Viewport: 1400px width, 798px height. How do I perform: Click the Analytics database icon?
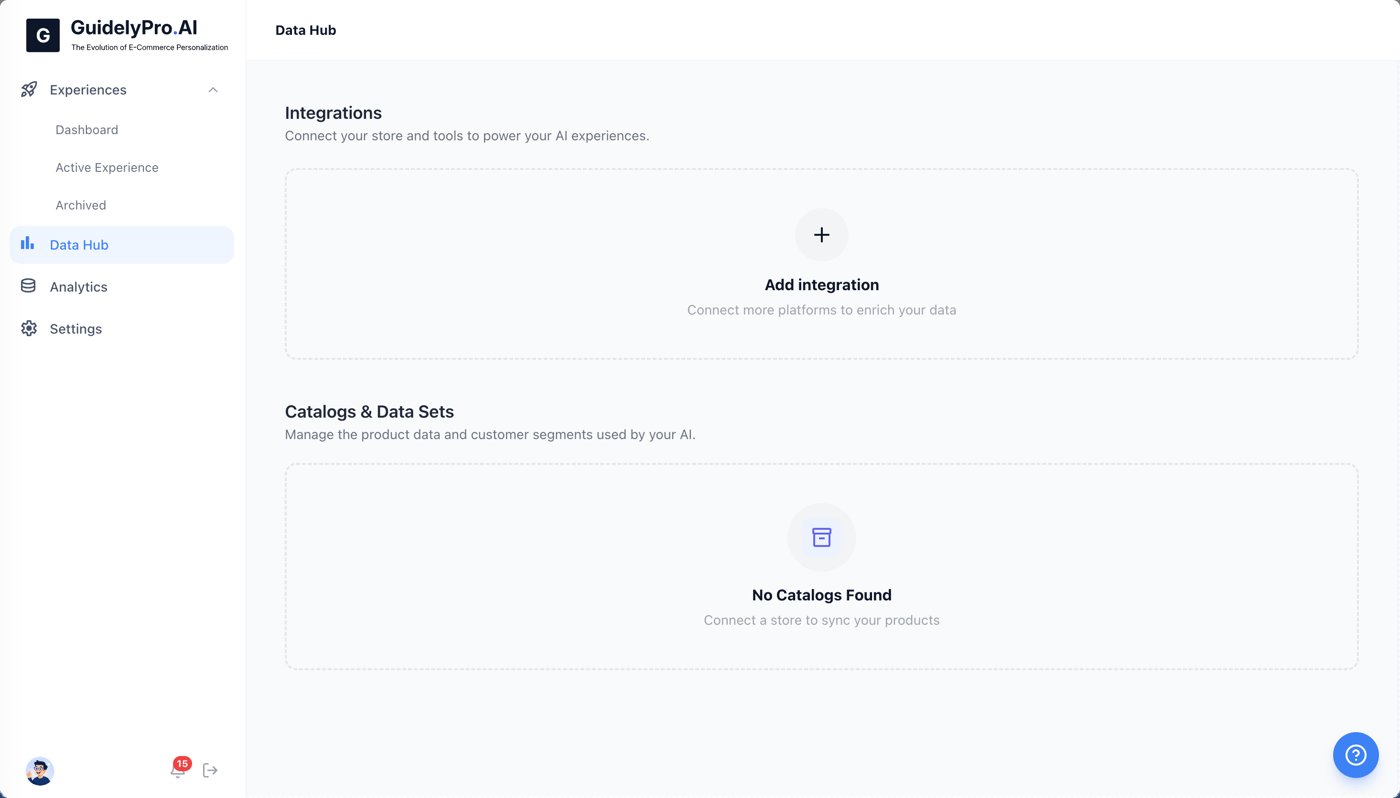pyautogui.click(x=28, y=286)
